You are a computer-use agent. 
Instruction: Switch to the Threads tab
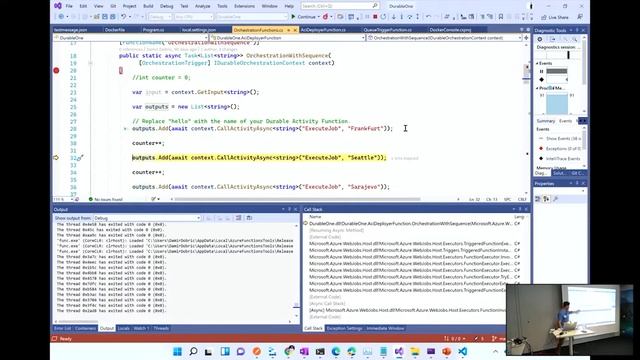[161, 328]
